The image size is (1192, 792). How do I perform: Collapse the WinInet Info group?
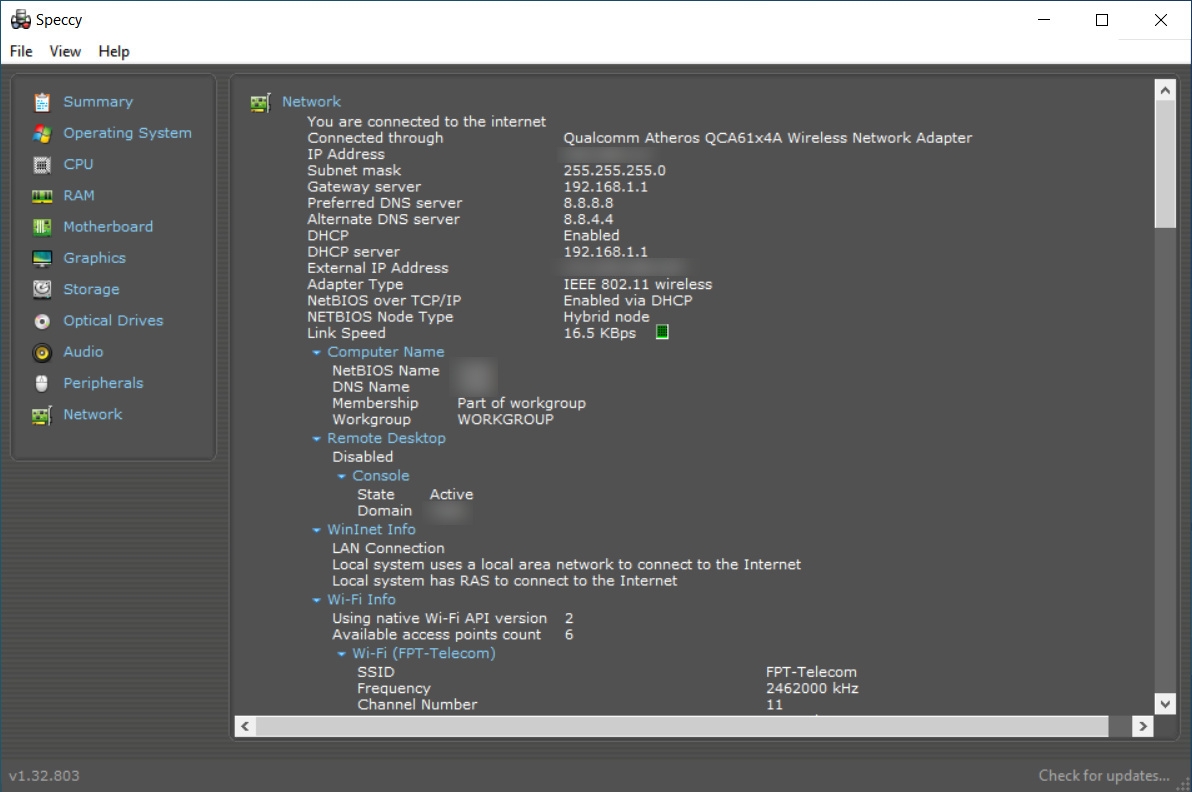[316, 530]
